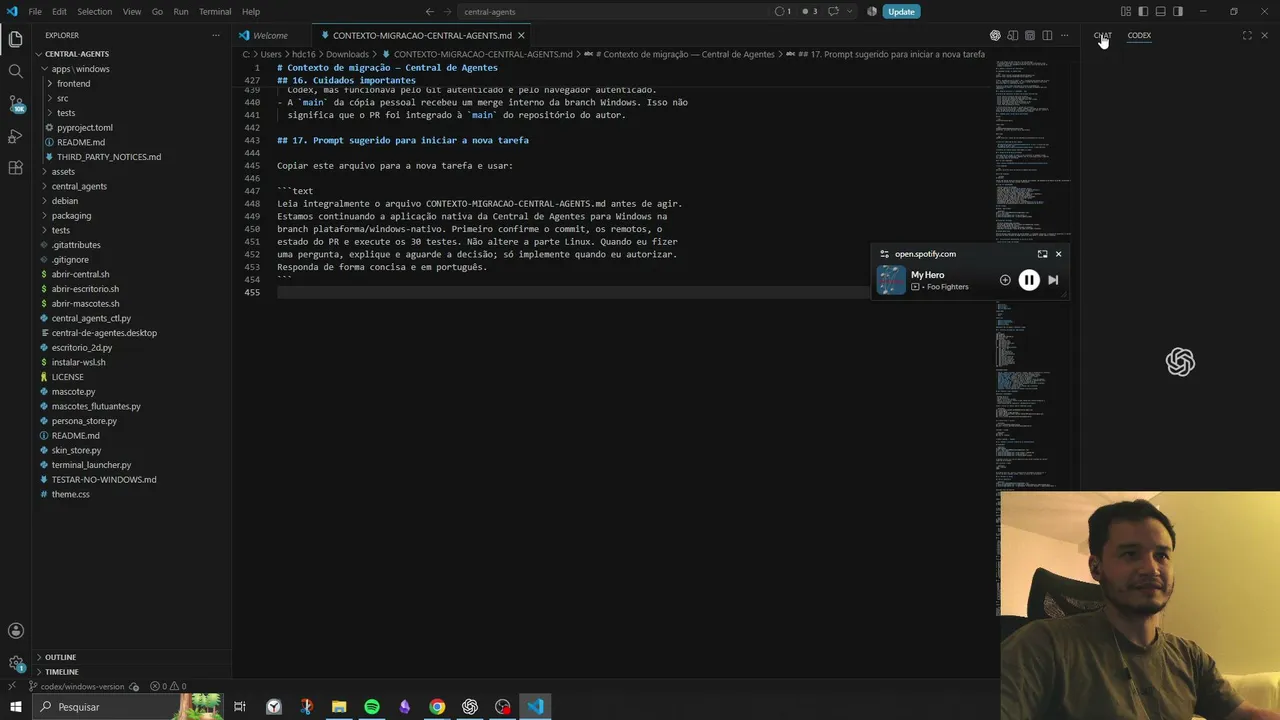
Task: Open the Extensions view
Action: click(15, 167)
